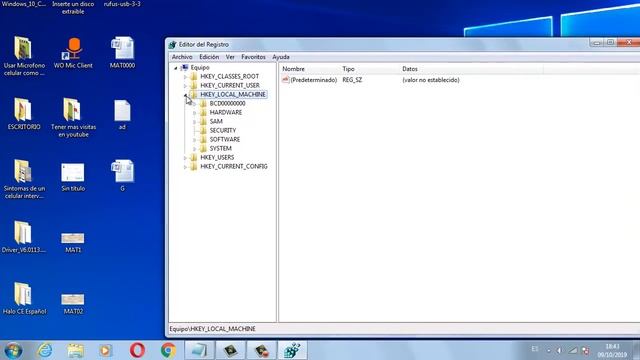Open the Windows Start menu
Image resolution: width=640 pixels, height=360 pixels.
(13, 351)
